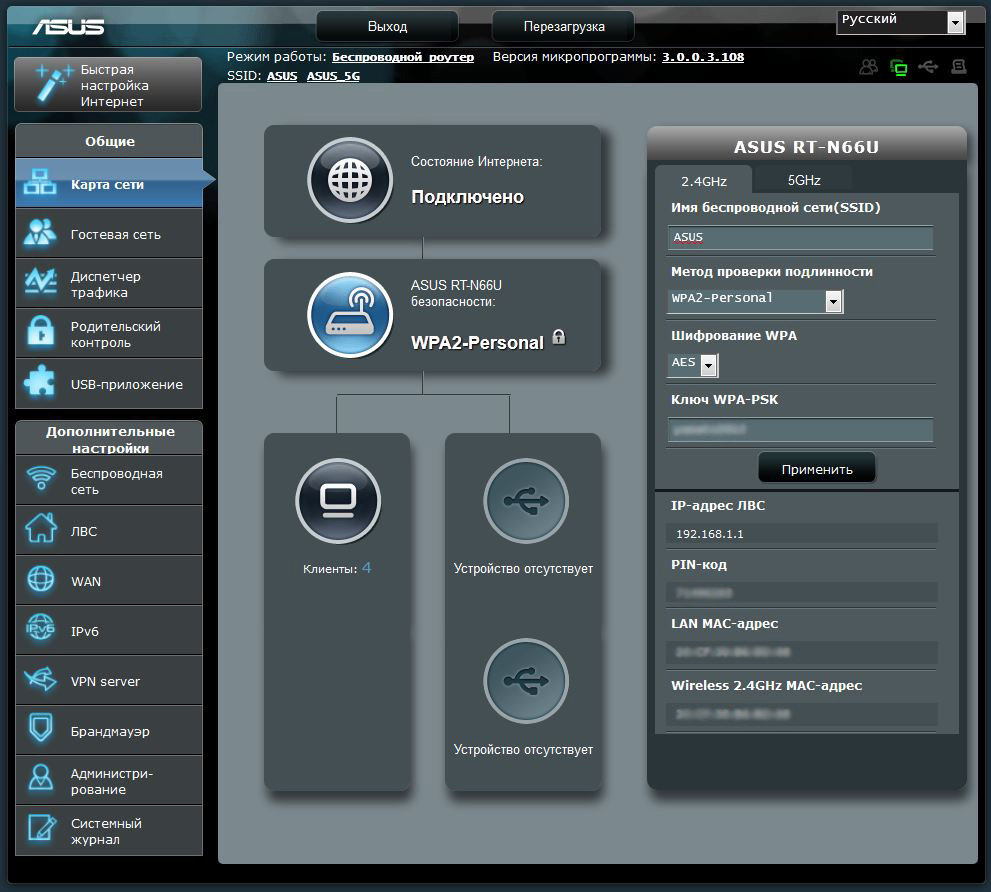Click the upper USB device icon
991x892 pixels.
coord(526,501)
